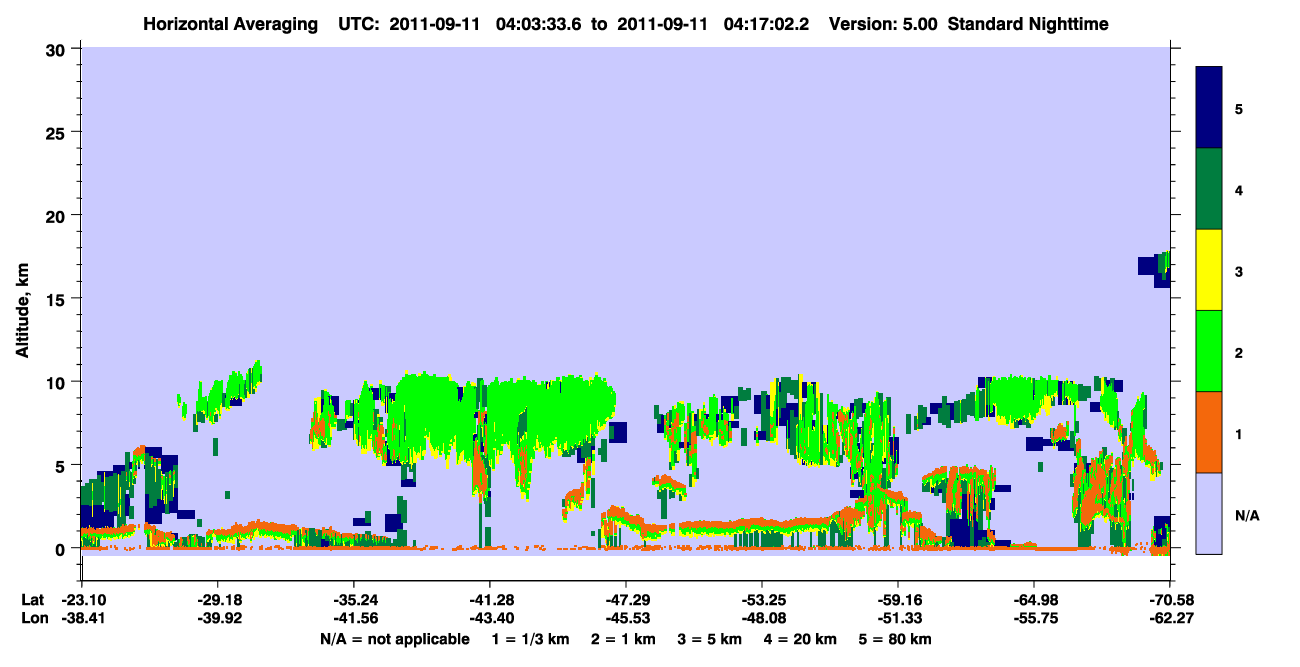Click the orange color bar segment labeled 1
Screen dimensions: 1300x667
[x=1209, y=432]
